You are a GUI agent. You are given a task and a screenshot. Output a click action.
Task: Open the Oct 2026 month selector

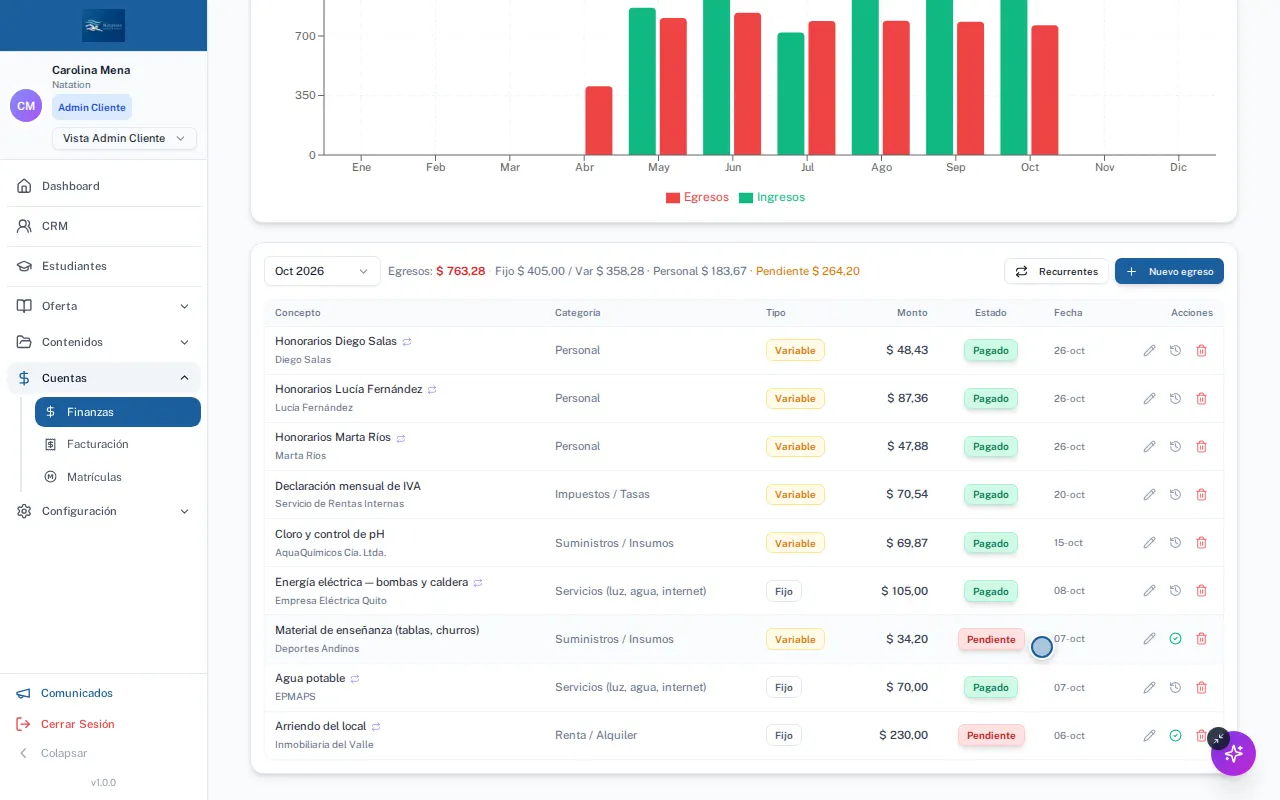(x=322, y=271)
